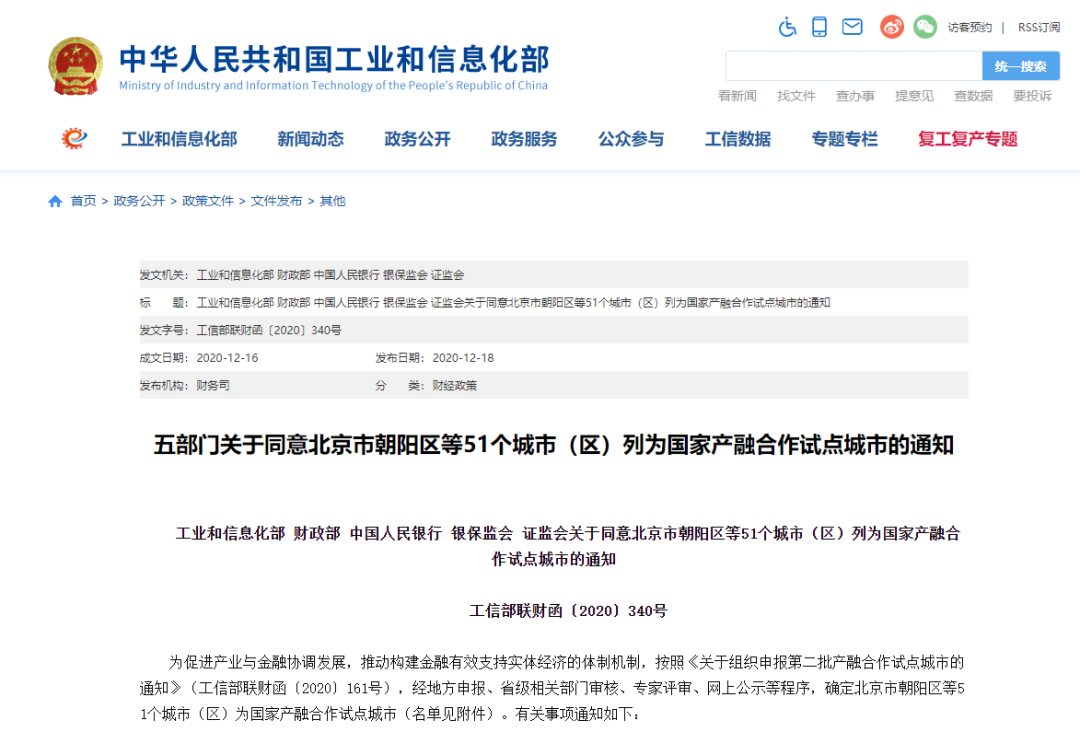
Task: Open the mobile version via phone icon
Action: coord(820,26)
